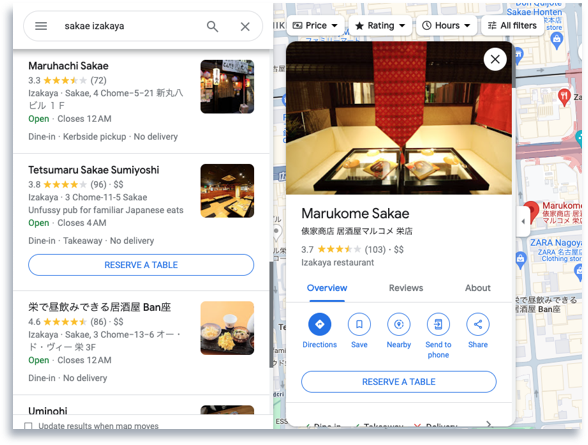Click the Tetsumaru Sakae Sumiyoshi thumbnail photo
This screenshot has height=445, width=588.
point(227,191)
